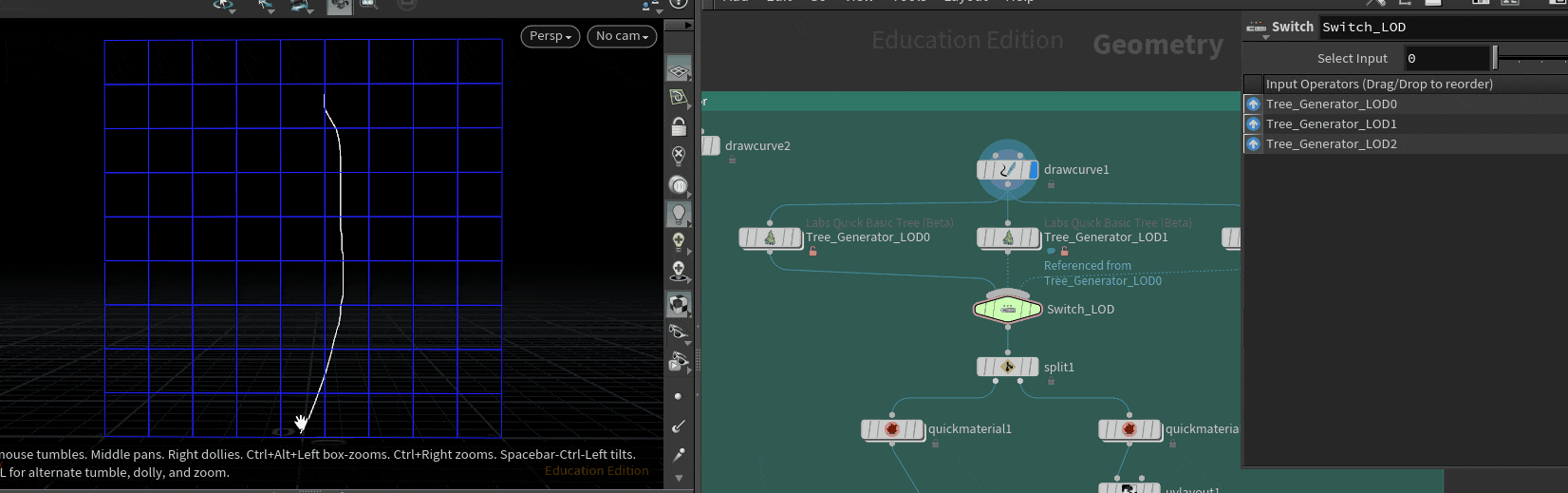1568x493 pixels.
Task: Toggle blue display flag on drawcurve1 node
Action: (1034, 170)
